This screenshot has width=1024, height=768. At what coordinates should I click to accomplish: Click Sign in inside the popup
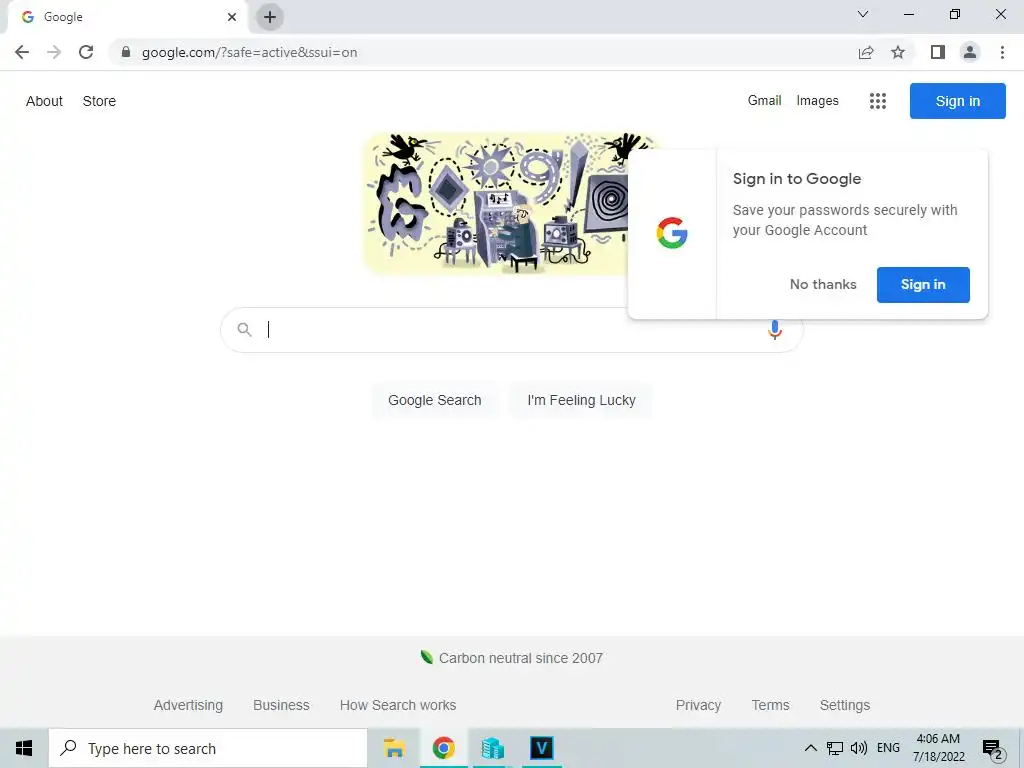pos(923,285)
